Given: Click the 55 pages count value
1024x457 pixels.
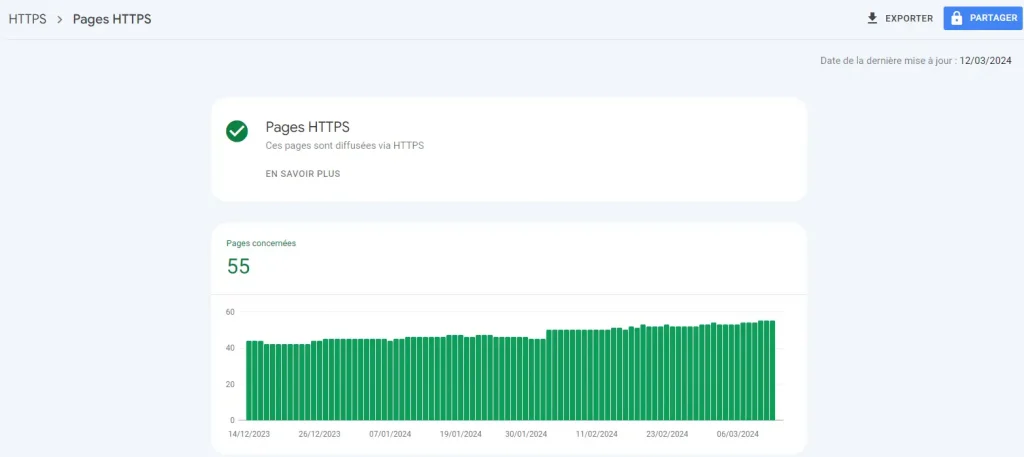Looking at the screenshot, I should click(x=238, y=266).
